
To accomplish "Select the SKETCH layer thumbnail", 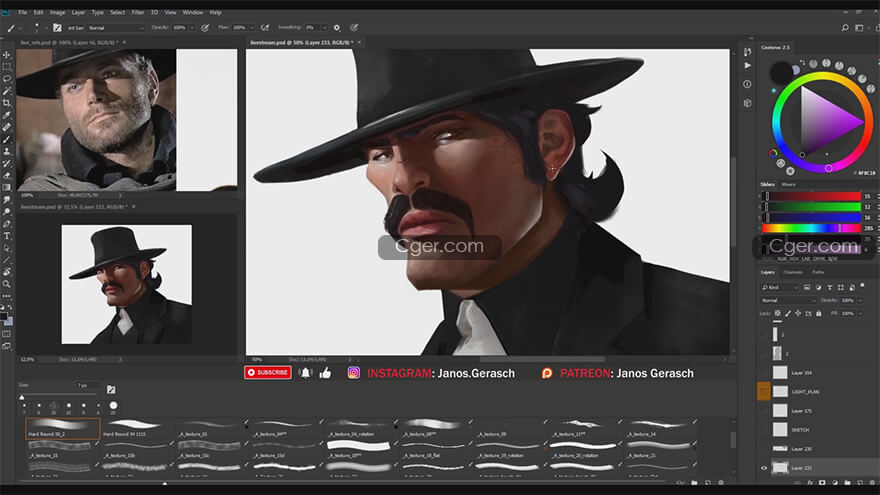I will (780, 429).
